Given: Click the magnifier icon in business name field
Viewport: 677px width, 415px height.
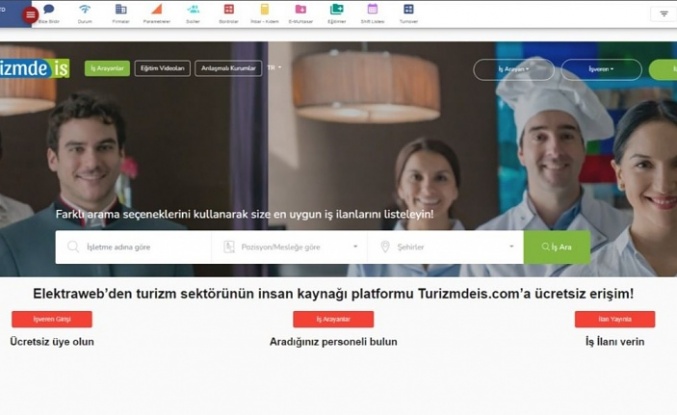Looking at the screenshot, I should click(x=73, y=247).
